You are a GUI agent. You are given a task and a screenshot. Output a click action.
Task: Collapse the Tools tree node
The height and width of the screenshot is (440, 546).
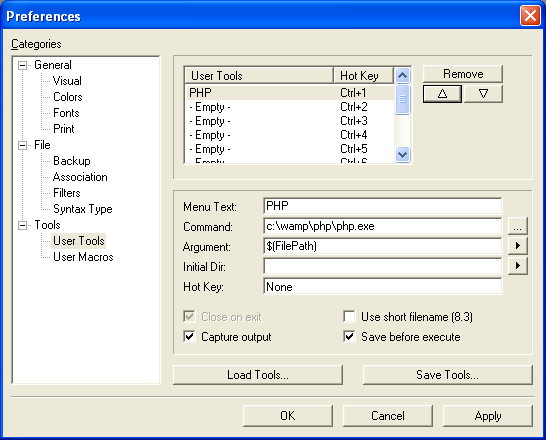(x=22, y=225)
